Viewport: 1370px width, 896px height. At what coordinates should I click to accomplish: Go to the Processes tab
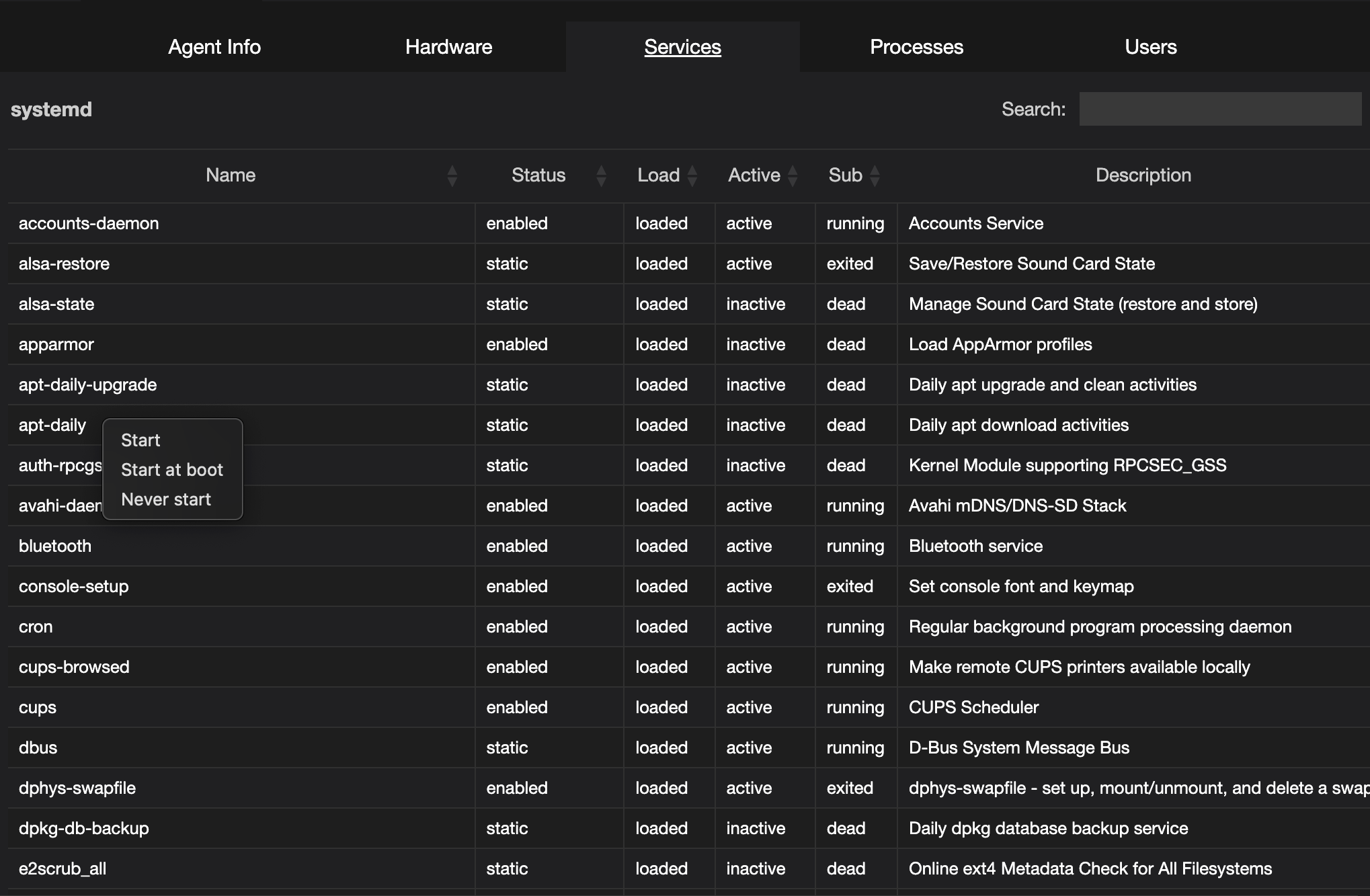point(916,47)
